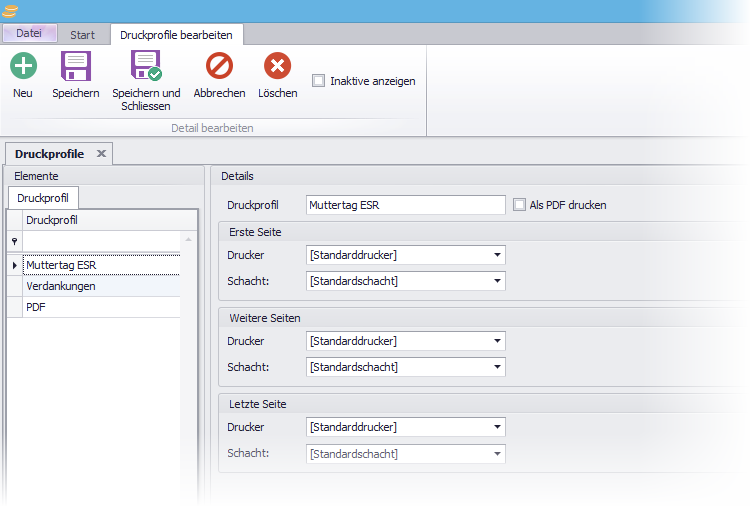The height and width of the screenshot is (507, 751).
Task: Click the Druckprofil column header
Action: click(x=100, y=220)
